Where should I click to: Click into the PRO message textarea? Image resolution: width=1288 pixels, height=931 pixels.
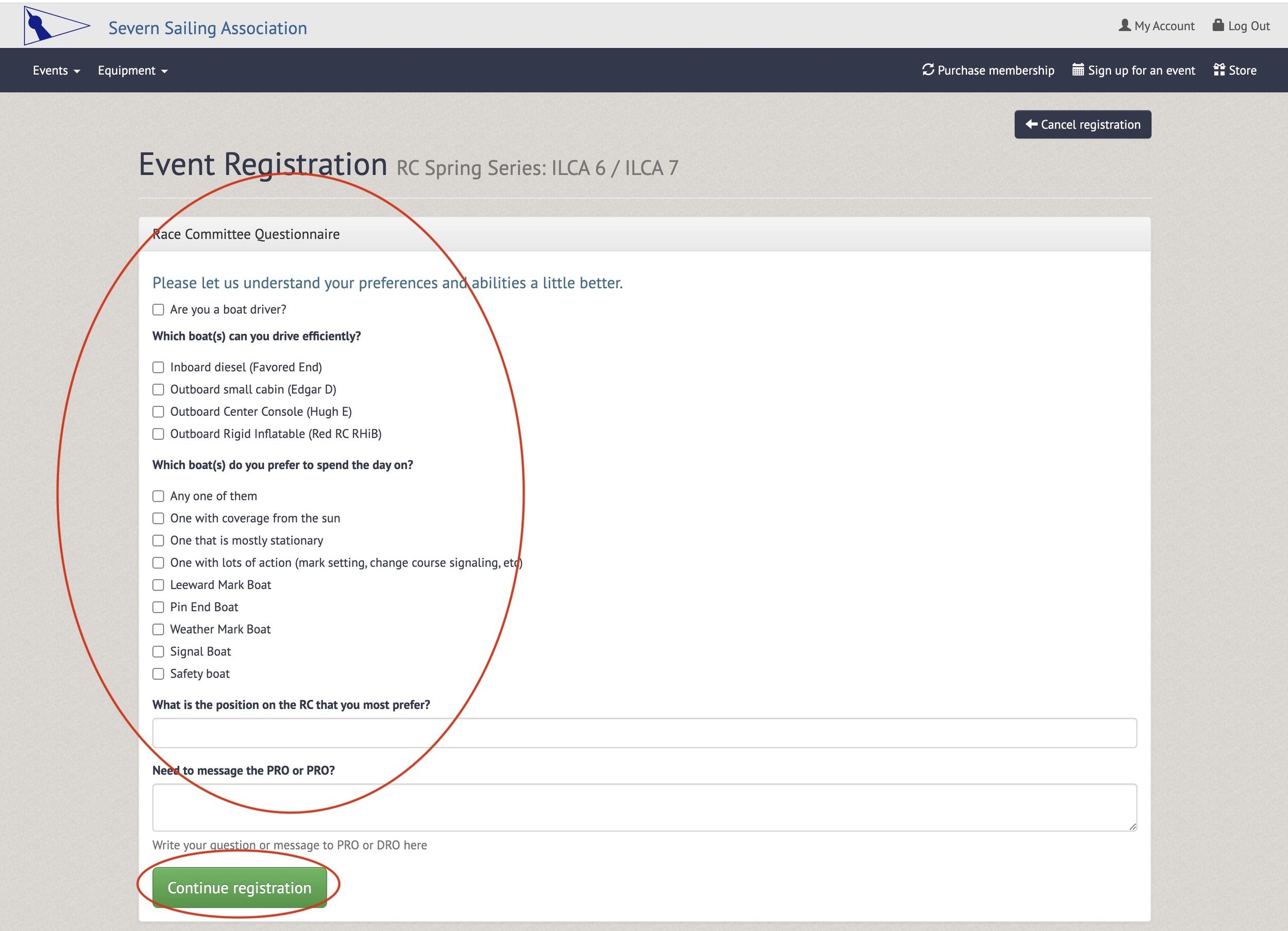[x=644, y=807]
